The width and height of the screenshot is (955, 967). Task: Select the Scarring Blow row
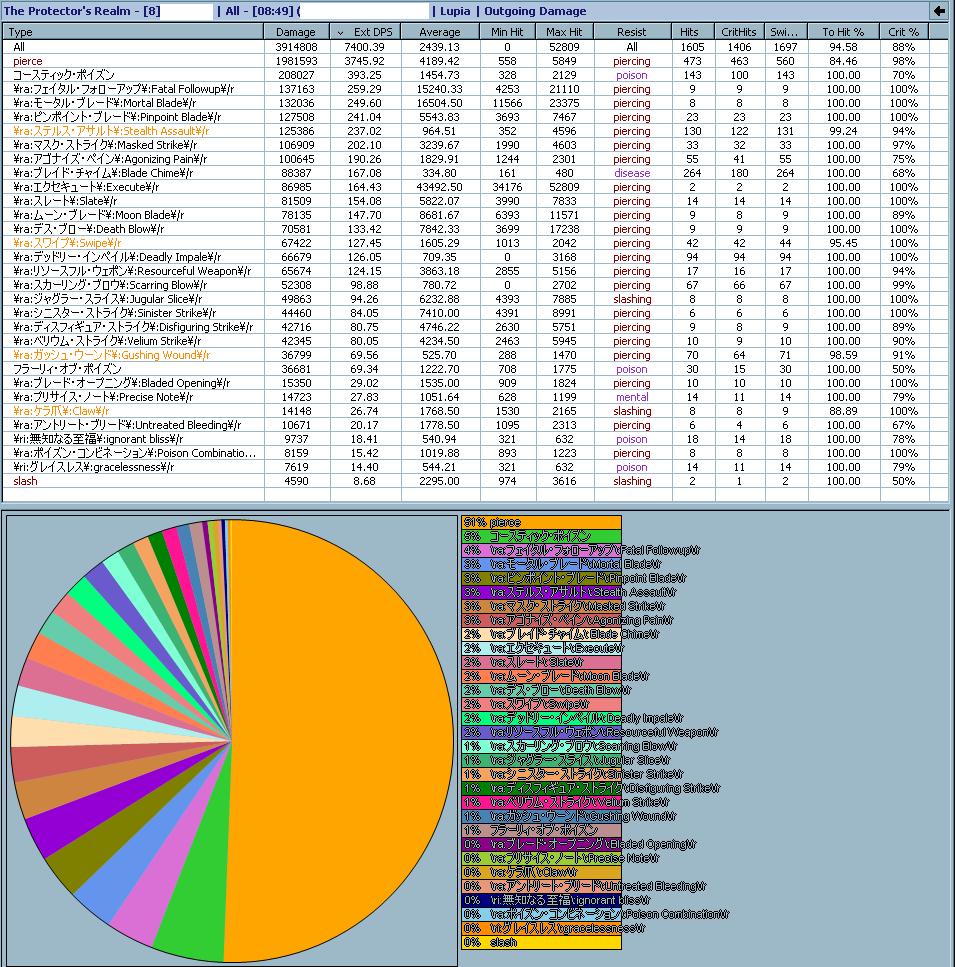click(x=475, y=285)
